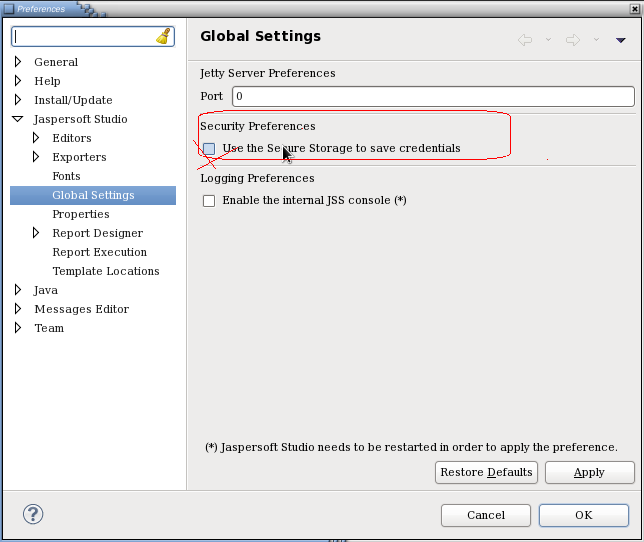
Task: Clear the filter text with the broom icon
Action: point(163,36)
